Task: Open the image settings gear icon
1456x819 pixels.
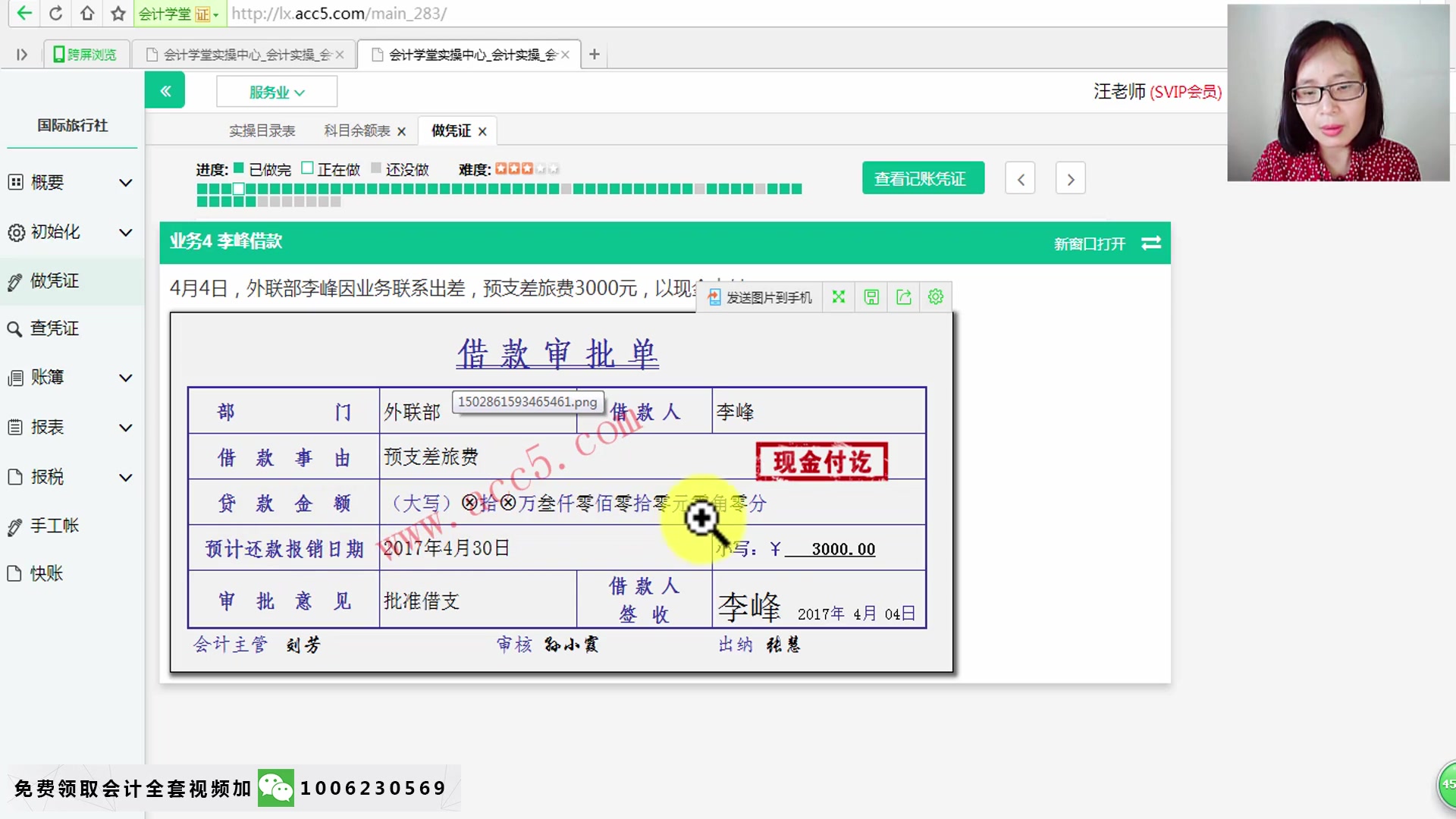Action: (935, 297)
